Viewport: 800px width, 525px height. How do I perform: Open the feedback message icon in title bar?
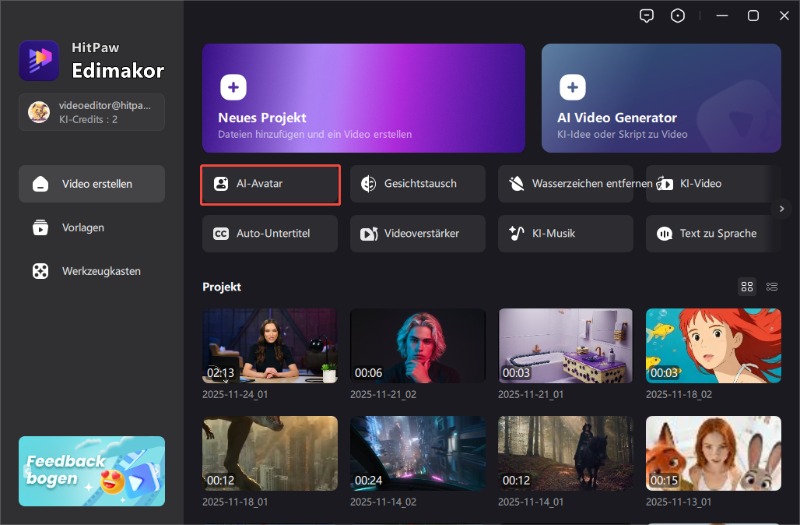648,16
